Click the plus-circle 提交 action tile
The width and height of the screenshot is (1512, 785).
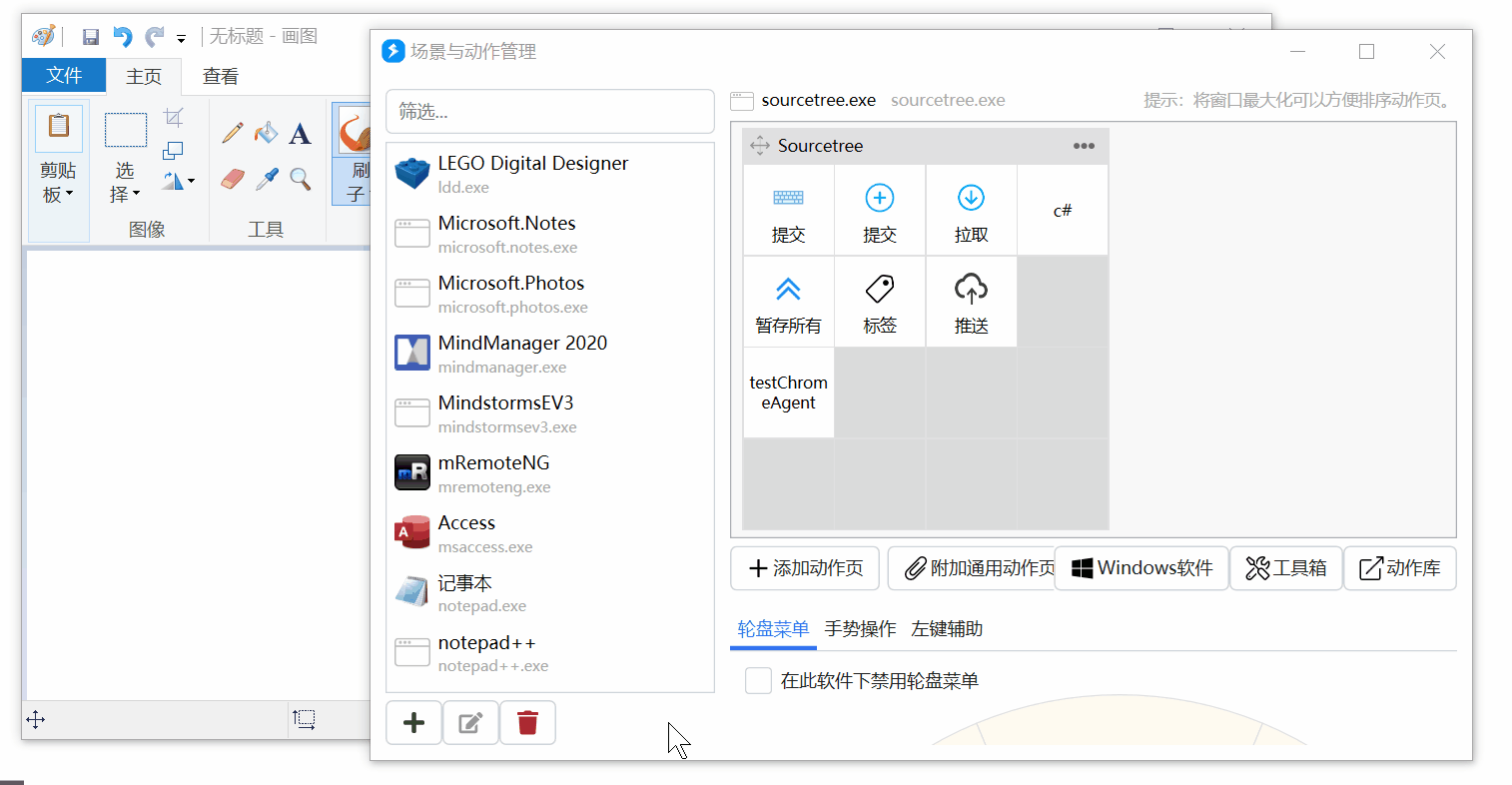coord(880,210)
